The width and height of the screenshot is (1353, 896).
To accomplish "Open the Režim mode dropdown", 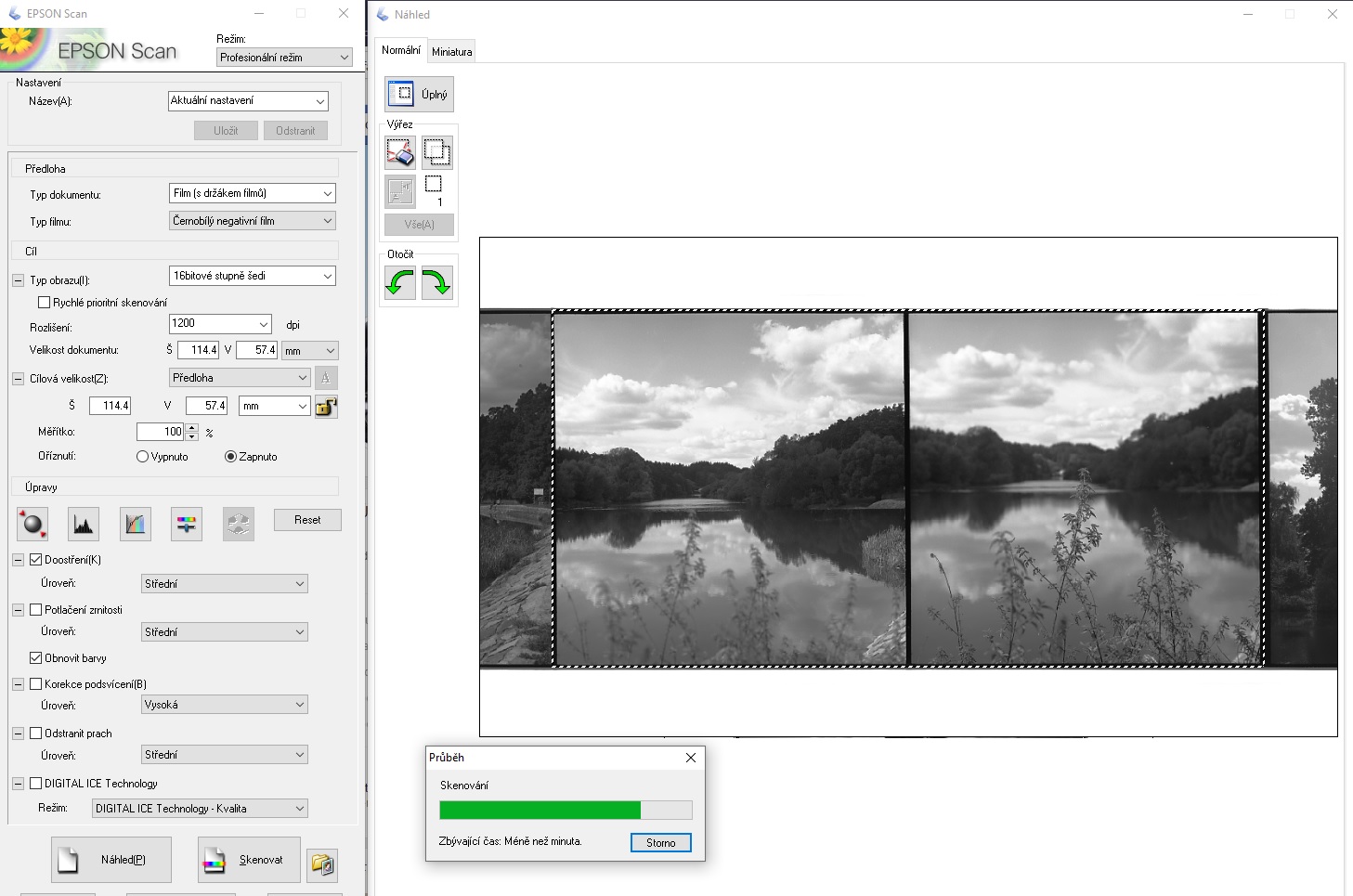I will click(284, 58).
